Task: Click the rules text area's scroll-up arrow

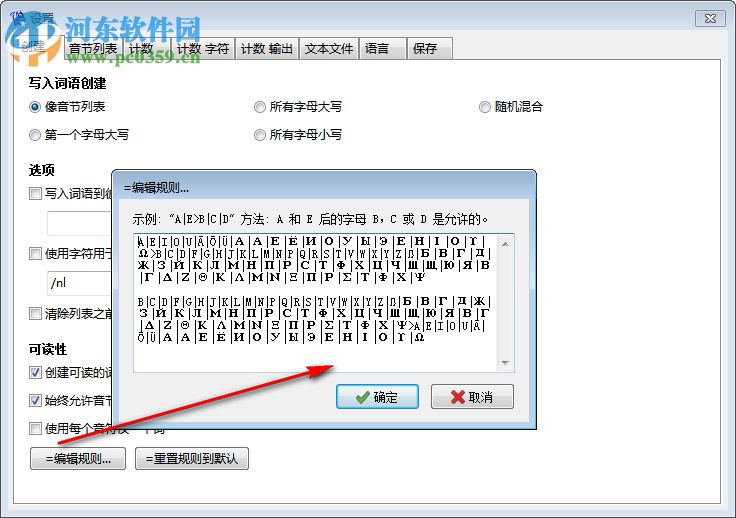Action: click(x=506, y=244)
